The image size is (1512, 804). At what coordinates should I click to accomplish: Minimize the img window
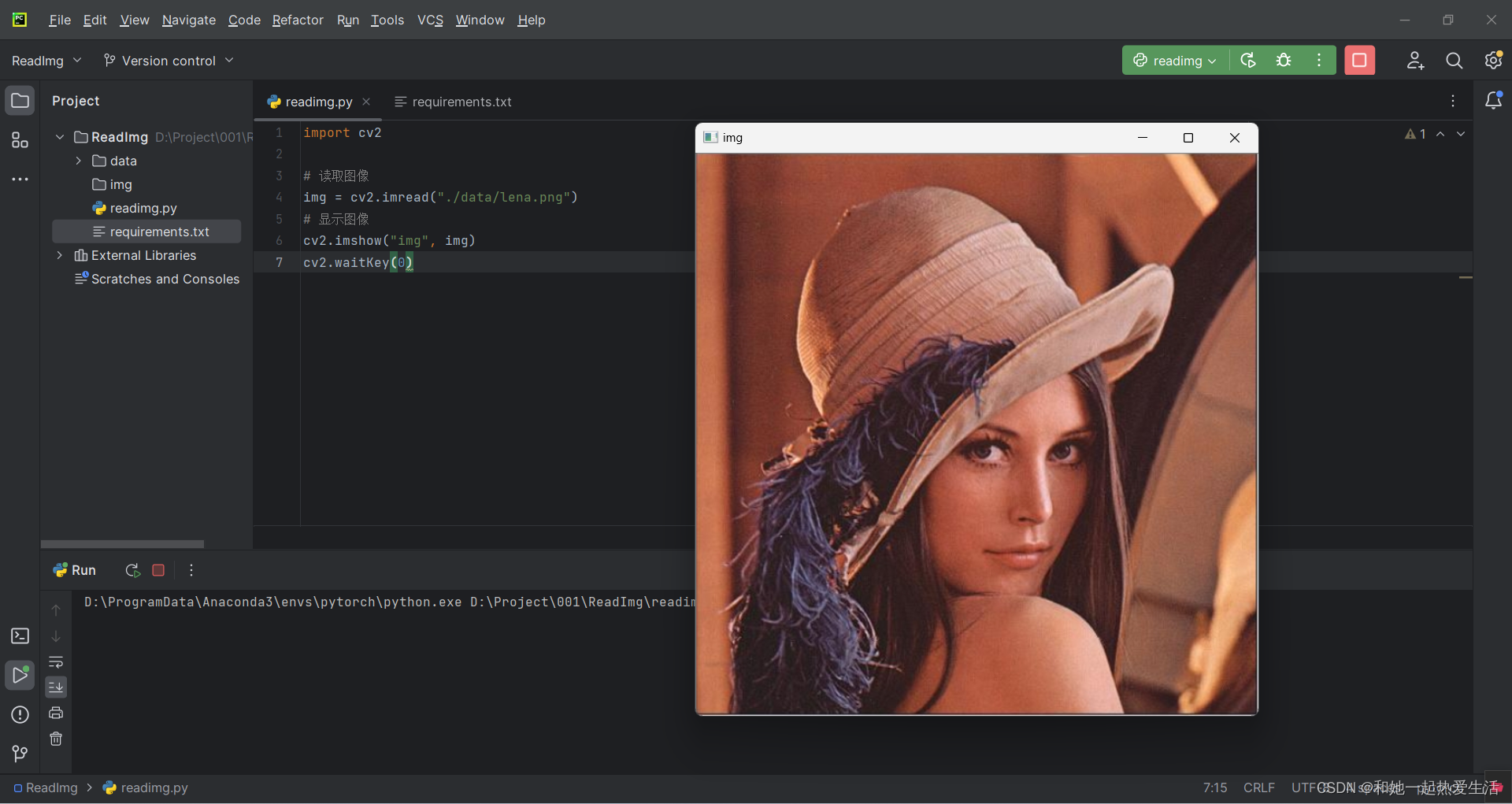1143,138
